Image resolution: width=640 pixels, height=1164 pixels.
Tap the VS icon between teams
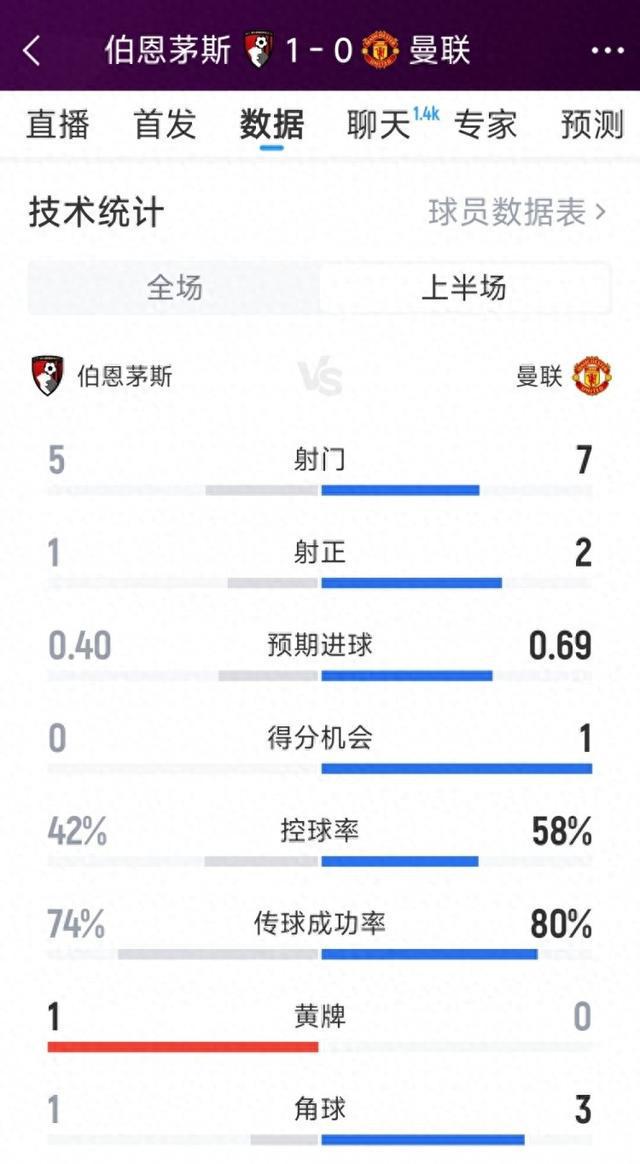320,378
